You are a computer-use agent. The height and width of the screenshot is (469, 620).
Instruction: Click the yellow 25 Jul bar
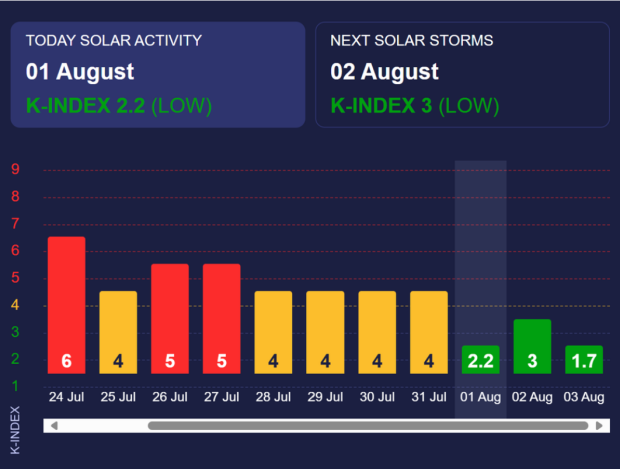[x=118, y=333]
